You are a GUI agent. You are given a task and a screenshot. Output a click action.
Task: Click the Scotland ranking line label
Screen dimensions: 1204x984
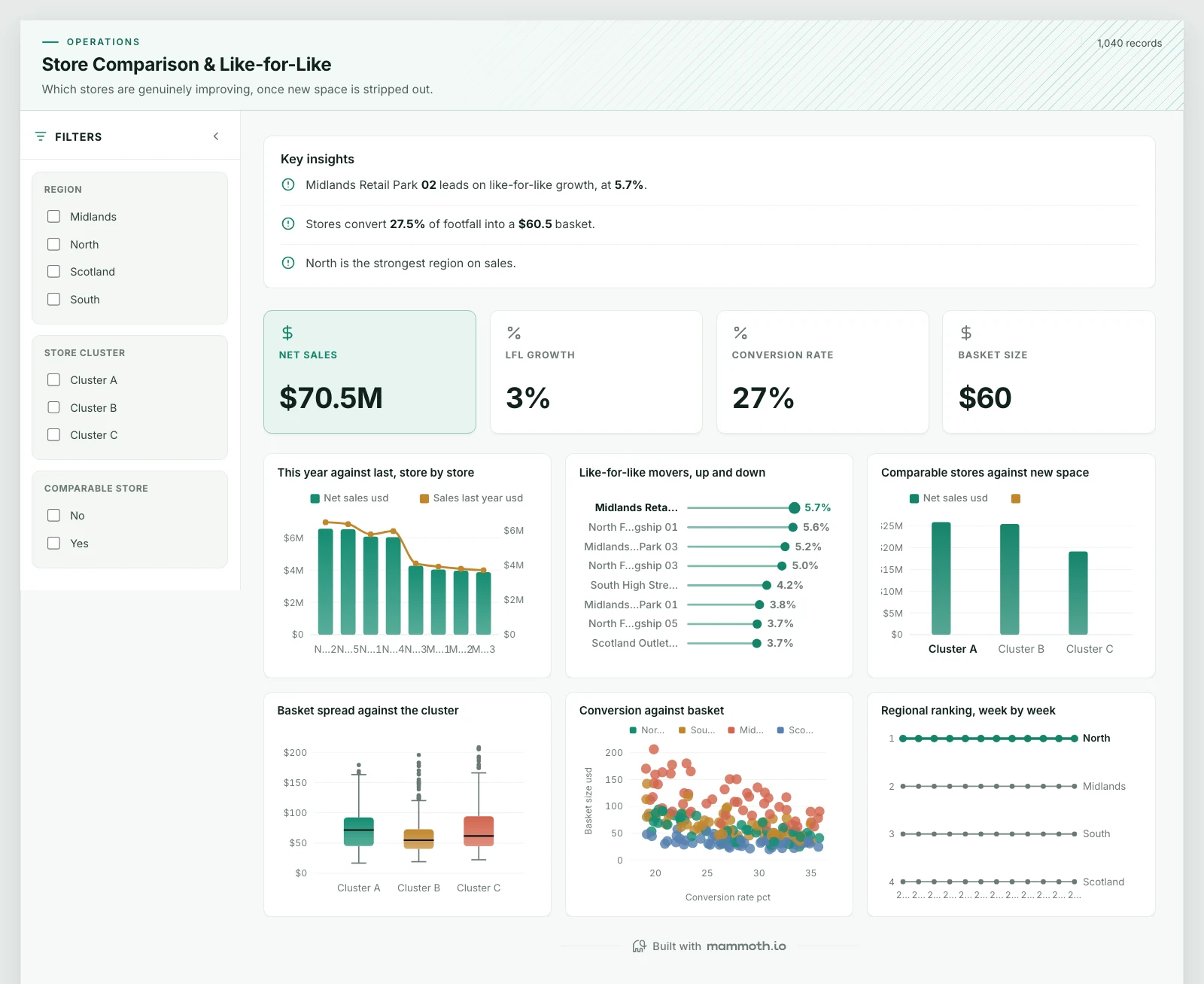[1103, 882]
